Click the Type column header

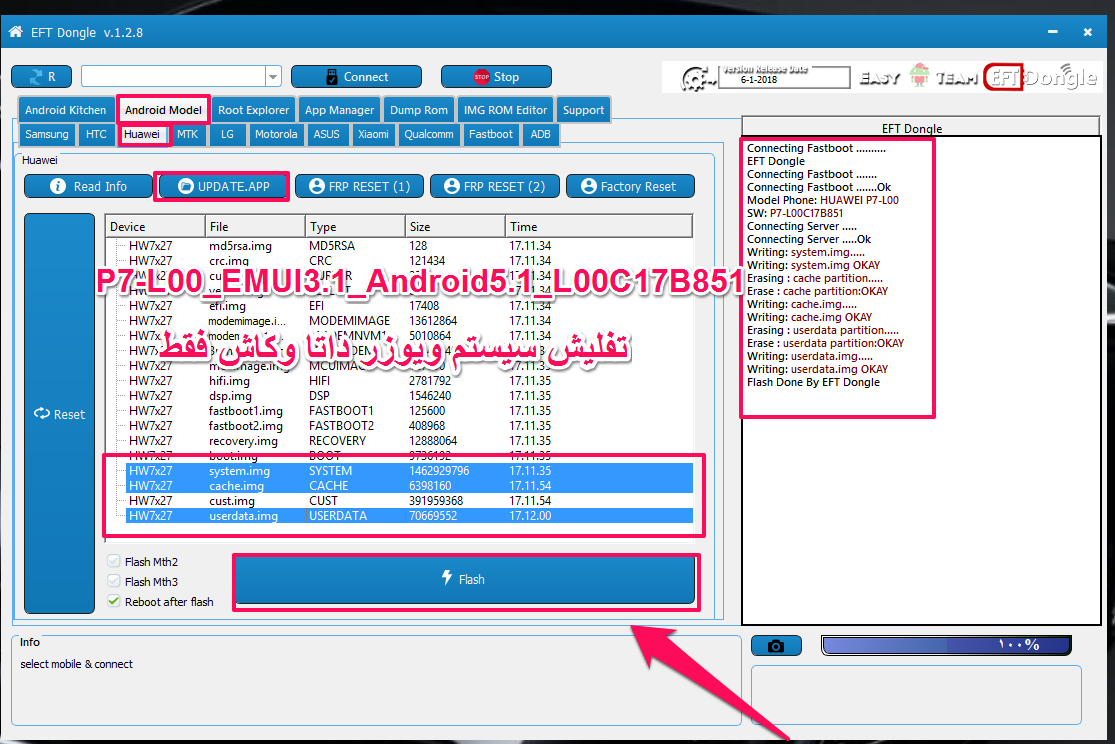coord(356,226)
